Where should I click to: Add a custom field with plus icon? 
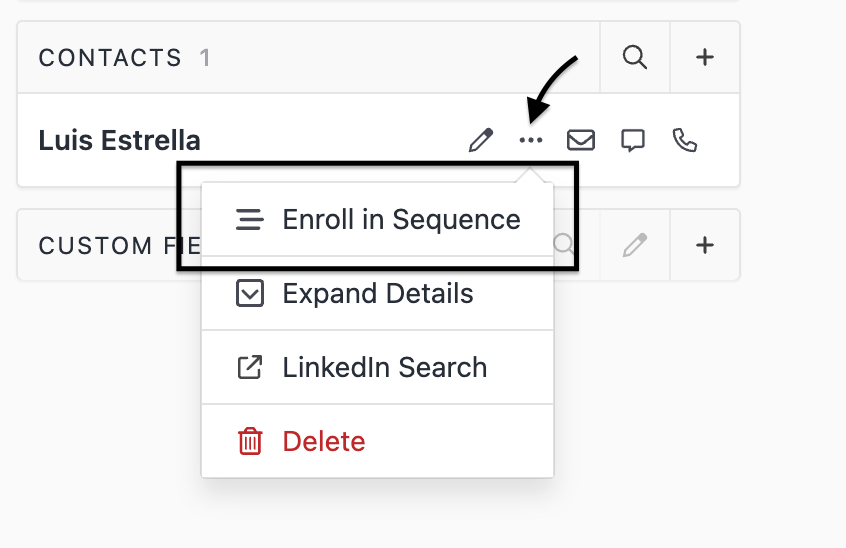pos(705,244)
